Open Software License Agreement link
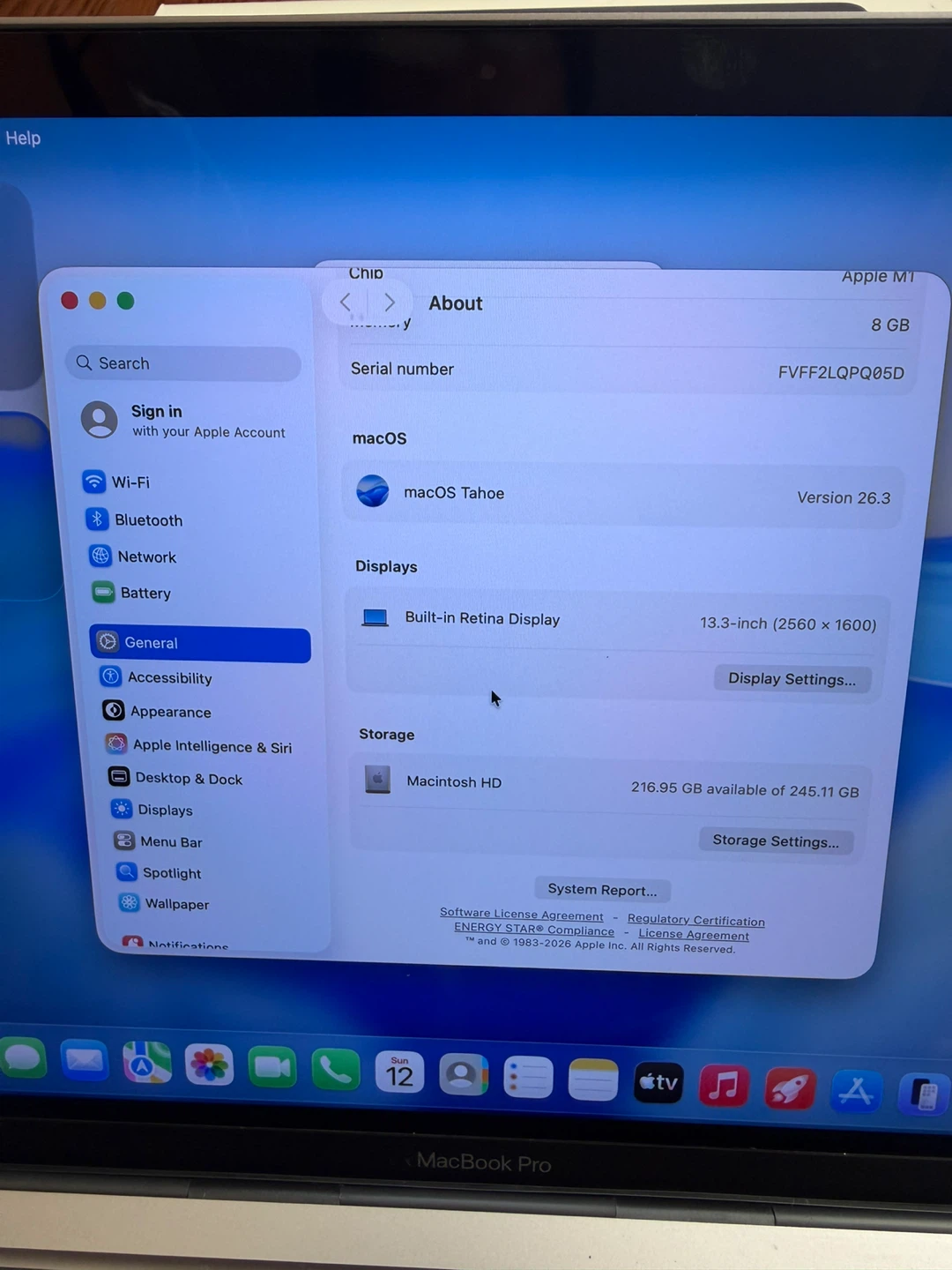 click(x=522, y=915)
